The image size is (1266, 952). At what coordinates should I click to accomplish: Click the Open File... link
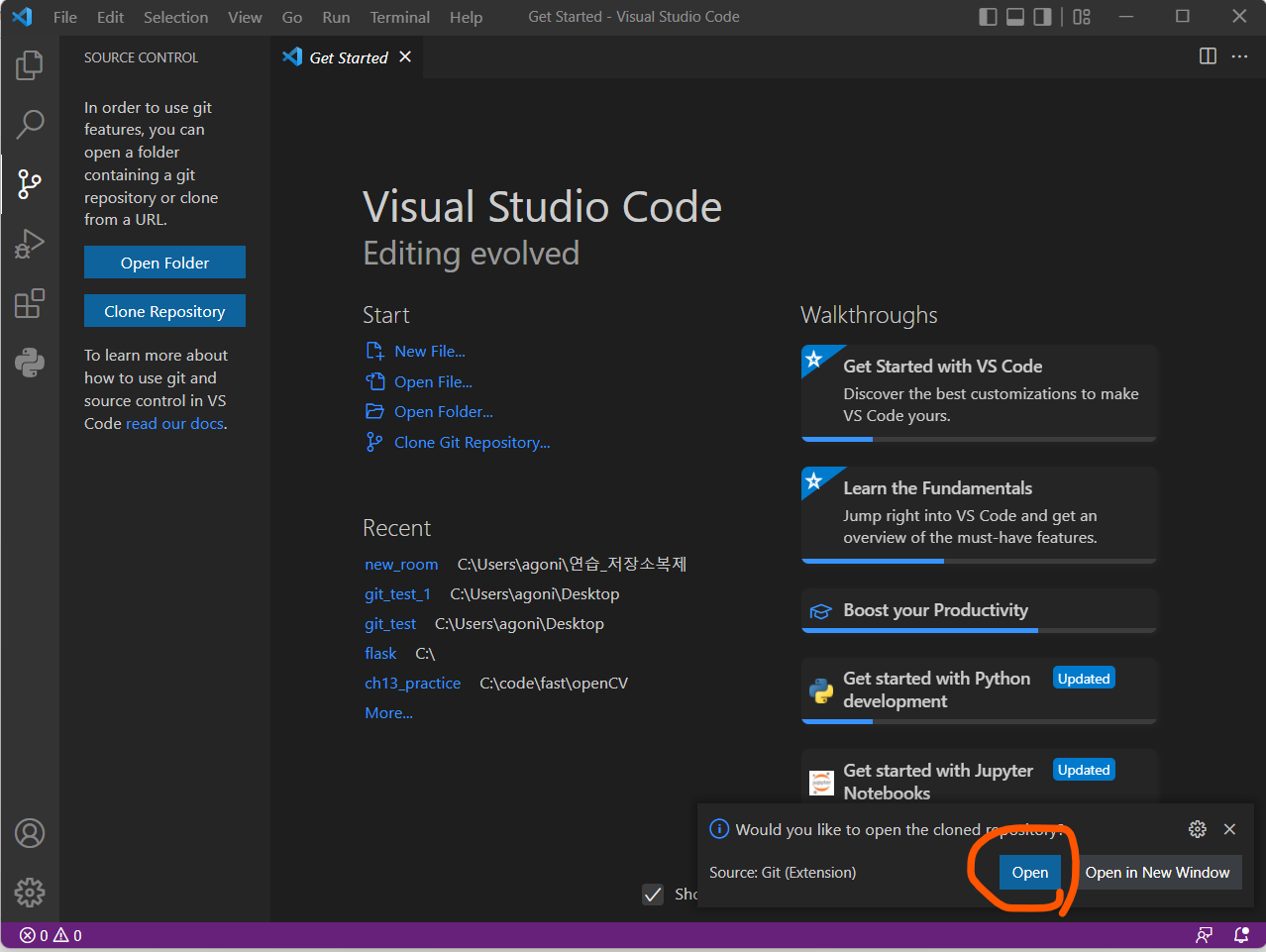(433, 381)
